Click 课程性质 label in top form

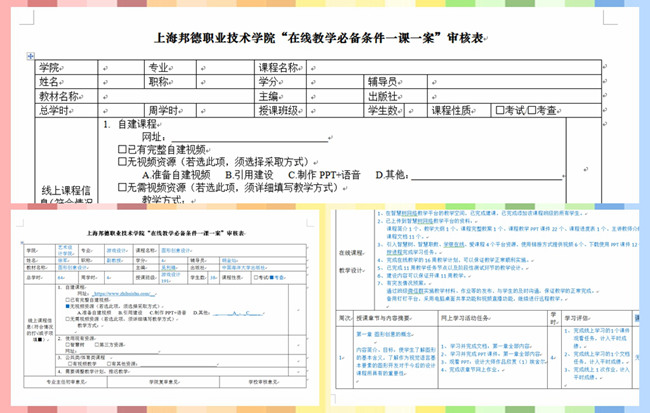tap(452, 111)
